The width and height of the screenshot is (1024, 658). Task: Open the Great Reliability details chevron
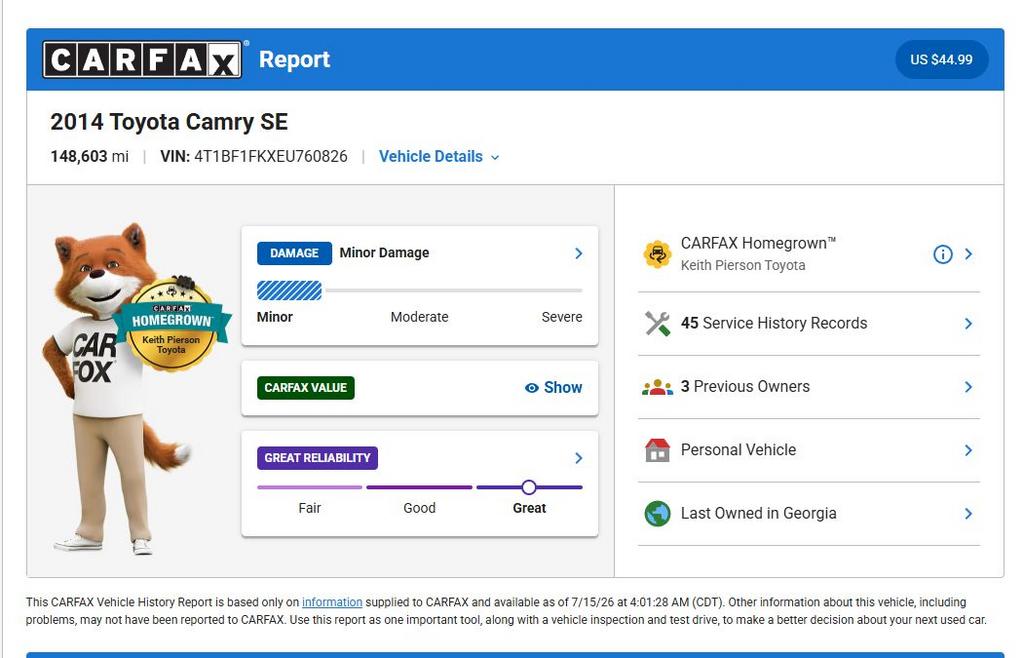pos(579,458)
